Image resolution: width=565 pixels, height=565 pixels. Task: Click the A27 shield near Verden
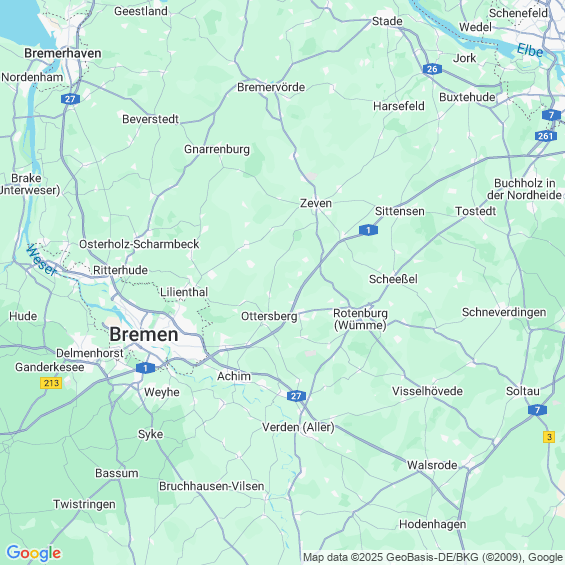point(296,396)
